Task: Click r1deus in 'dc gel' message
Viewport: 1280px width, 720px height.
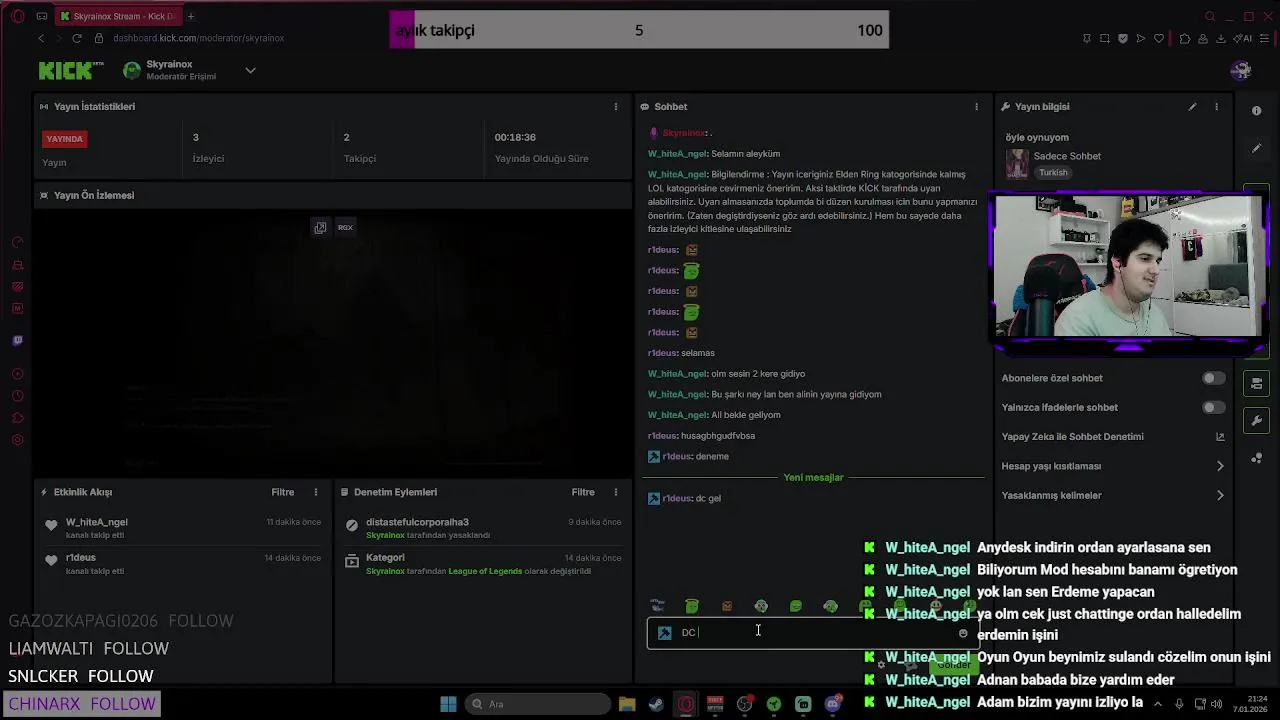Action: (x=677, y=498)
